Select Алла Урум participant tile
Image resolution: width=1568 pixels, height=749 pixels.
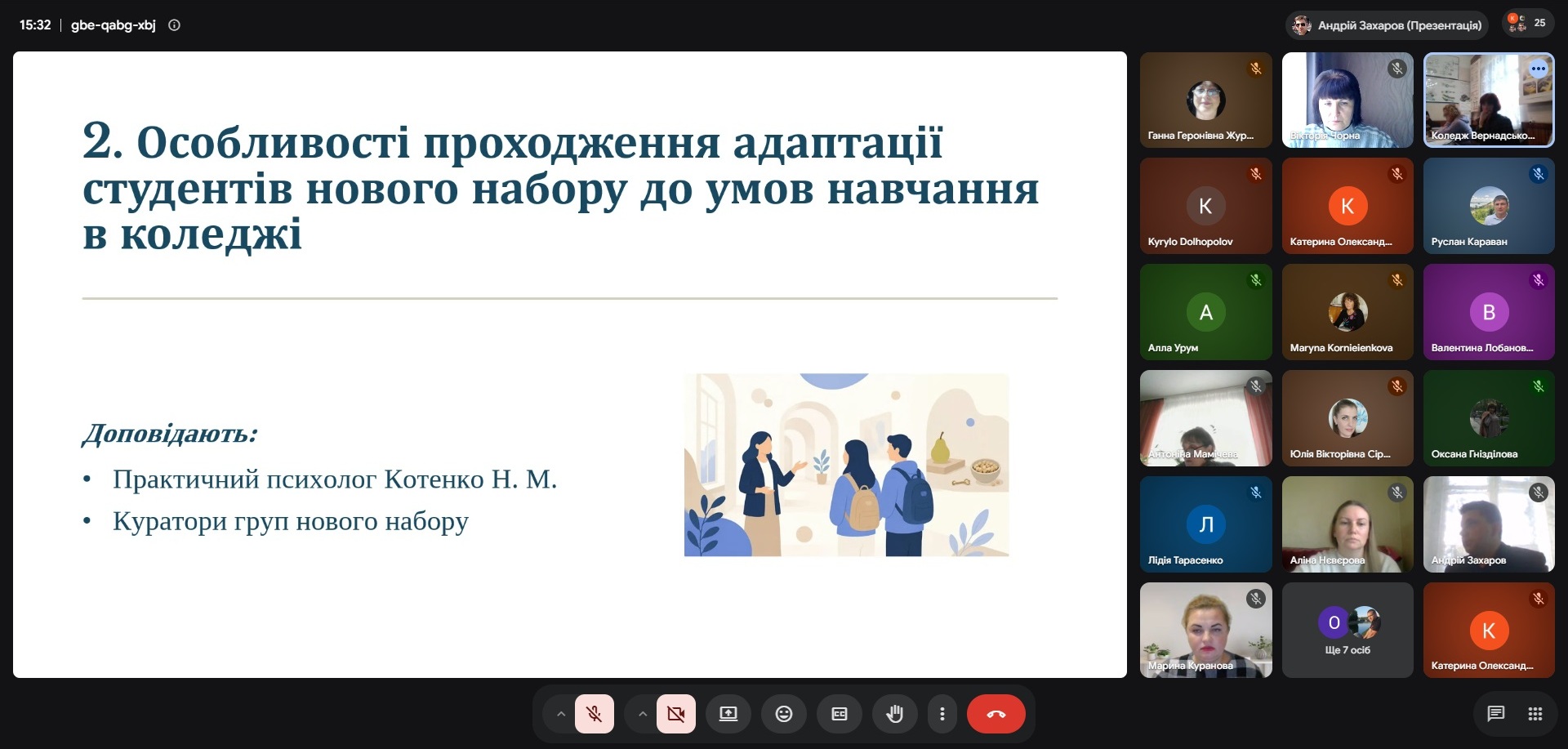[x=1206, y=312]
